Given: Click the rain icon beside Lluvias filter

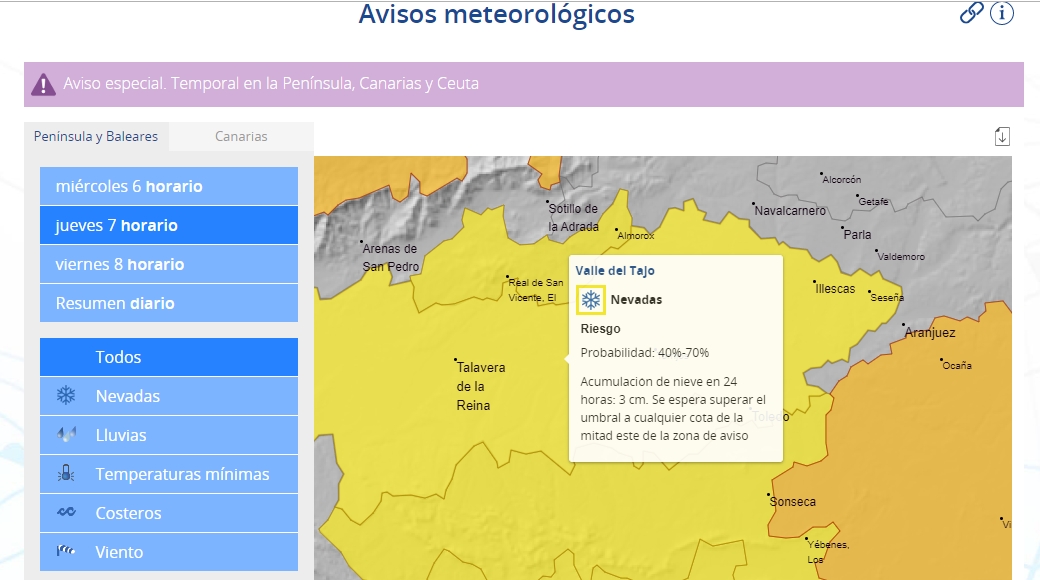Looking at the screenshot, I should (x=66, y=435).
